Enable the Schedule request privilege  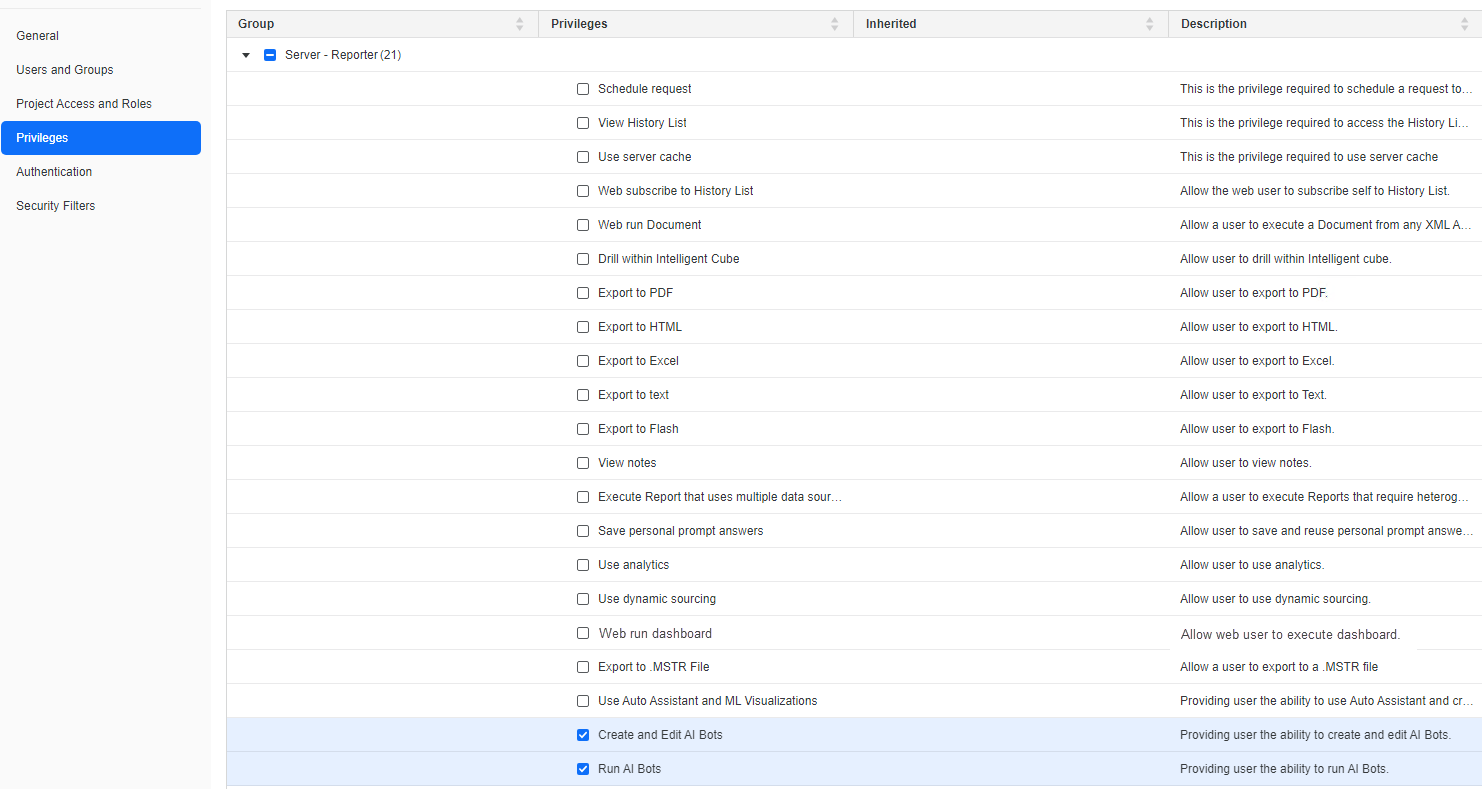[x=583, y=89]
